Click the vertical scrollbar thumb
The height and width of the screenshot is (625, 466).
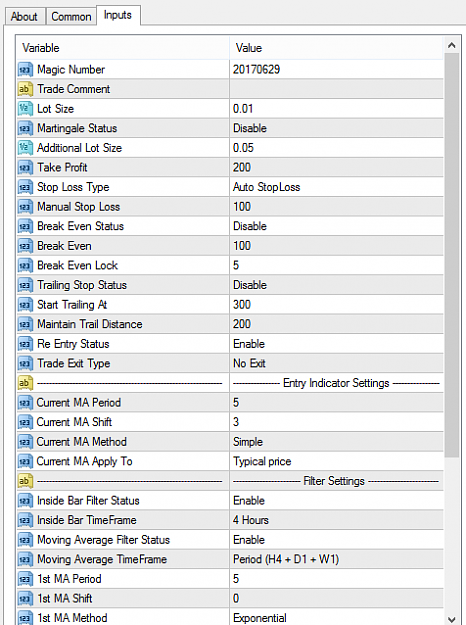point(452,255)
